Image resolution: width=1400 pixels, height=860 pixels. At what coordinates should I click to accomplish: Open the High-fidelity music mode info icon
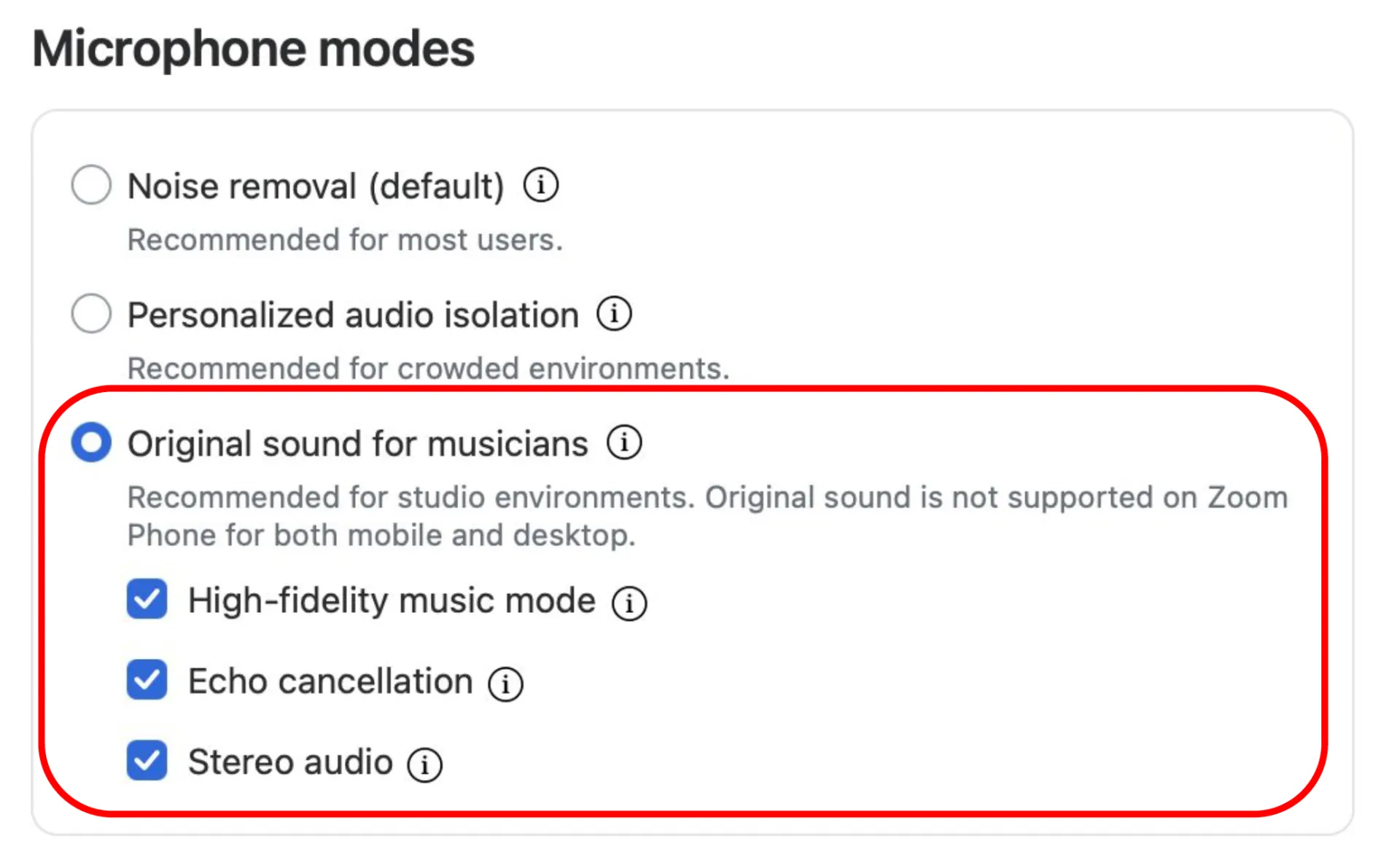click(x=629, y=603)
